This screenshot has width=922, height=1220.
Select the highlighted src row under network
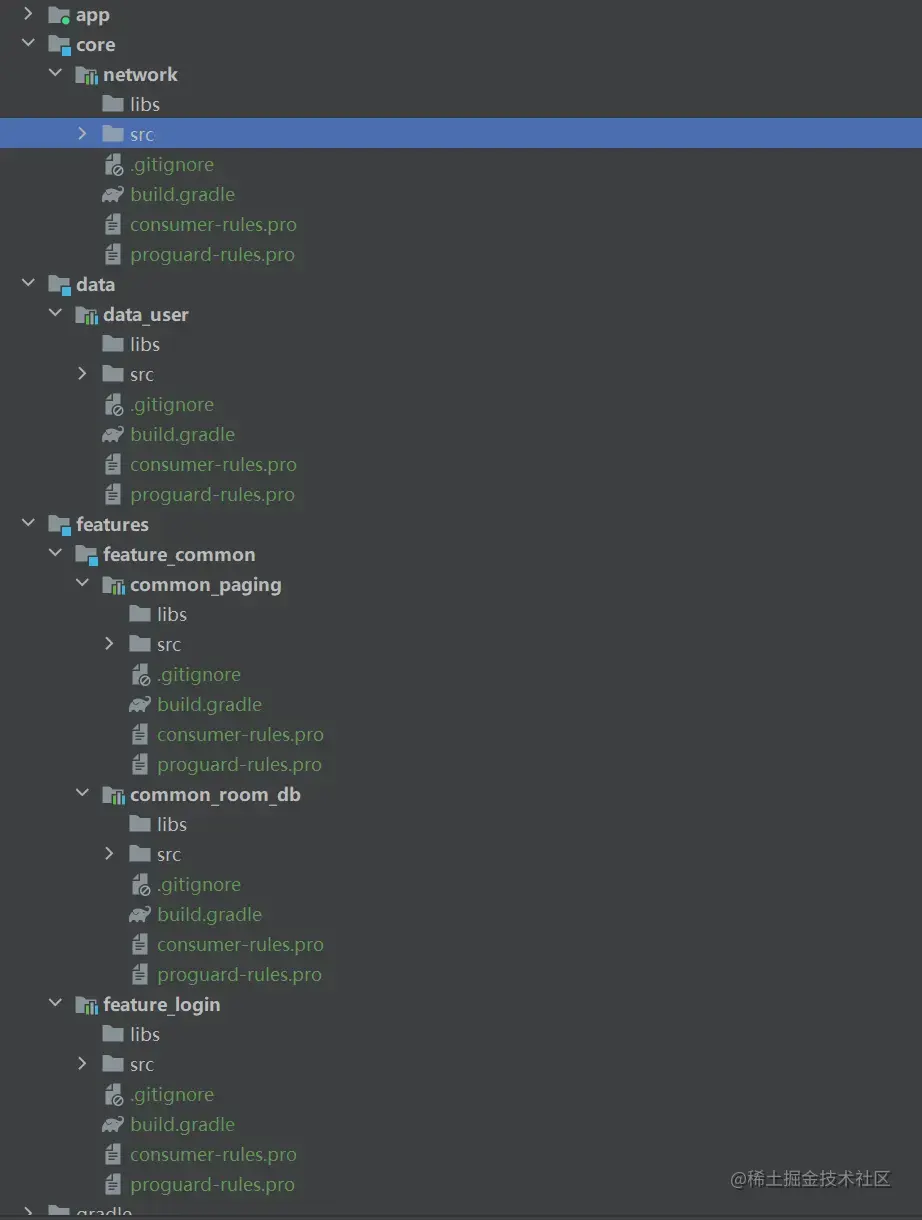pos(461,134)
